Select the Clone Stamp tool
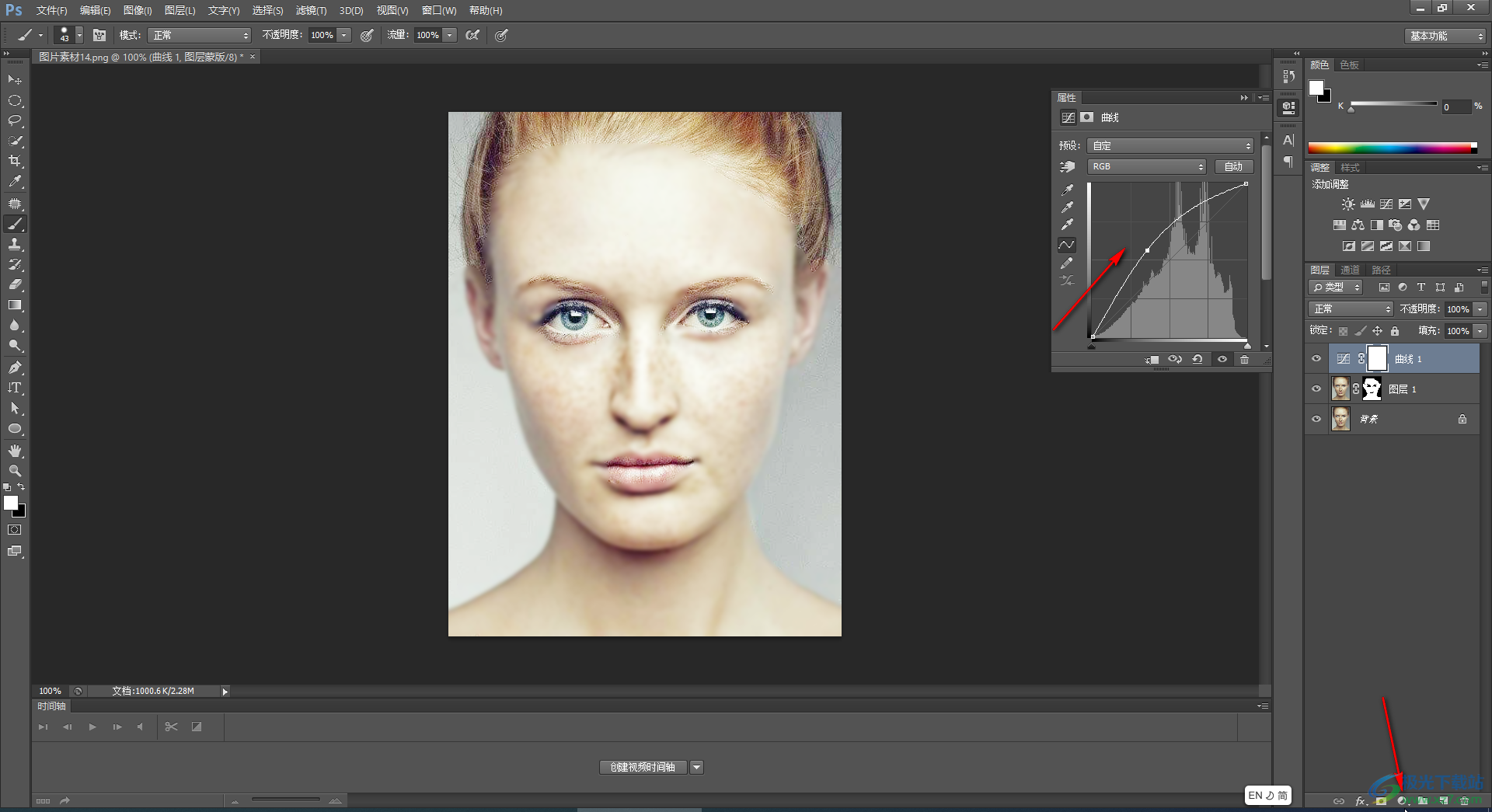Image resolution: width=1492 pixels, height=812 pixels. pos(15,244)
